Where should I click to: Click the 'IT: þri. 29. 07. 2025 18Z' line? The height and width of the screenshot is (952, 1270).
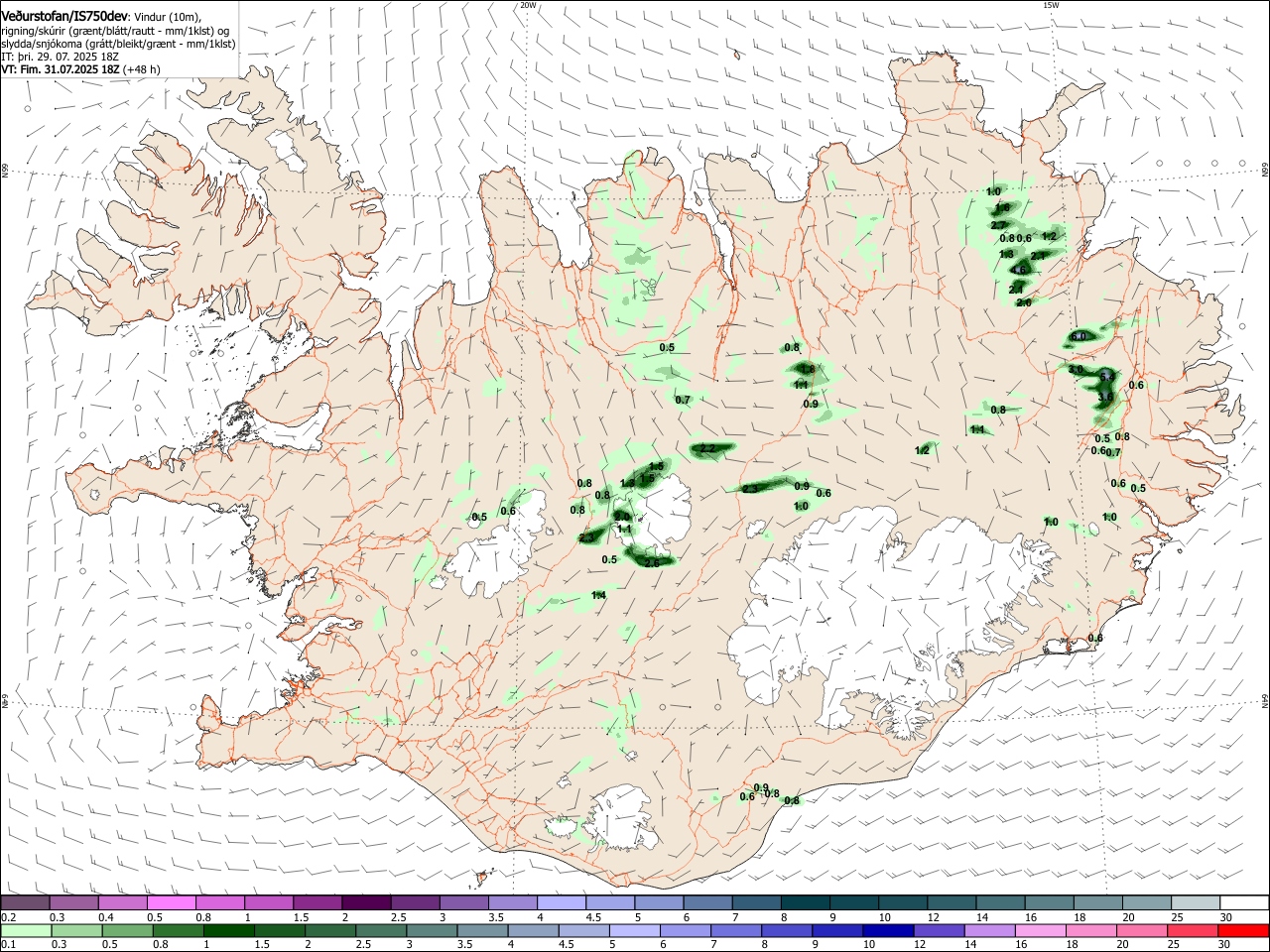point(61,57)
